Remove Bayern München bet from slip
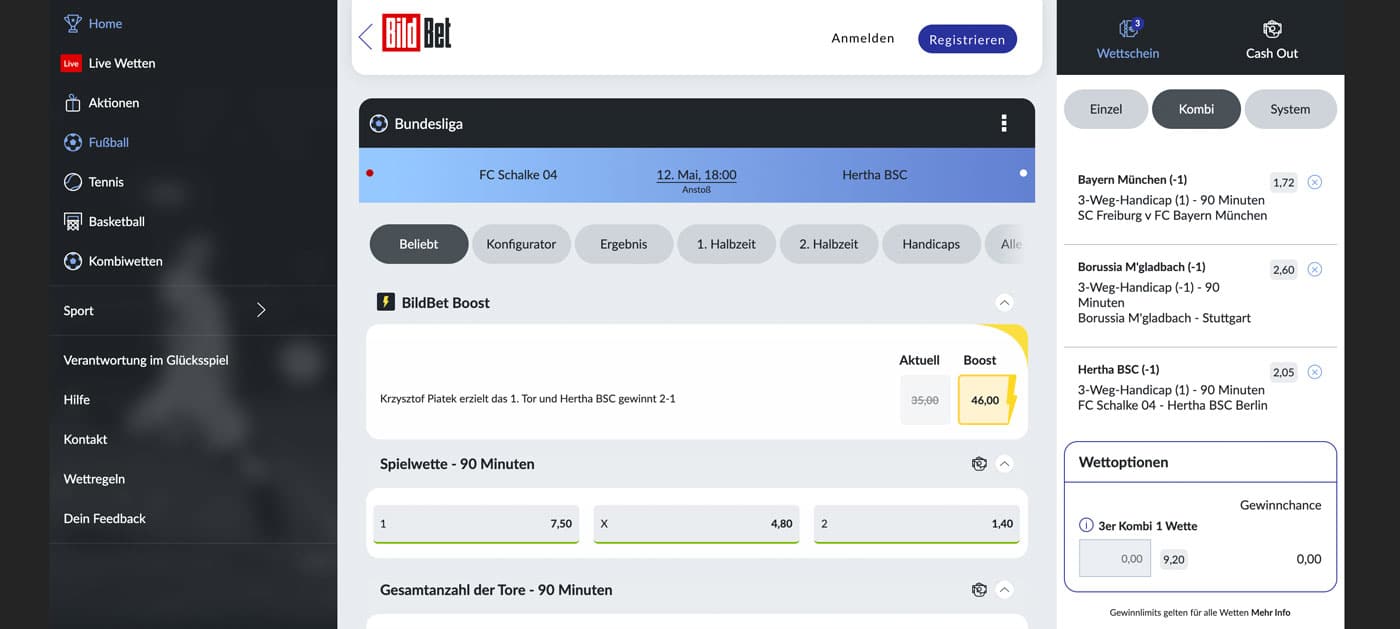 click(x=1315, y=182)
